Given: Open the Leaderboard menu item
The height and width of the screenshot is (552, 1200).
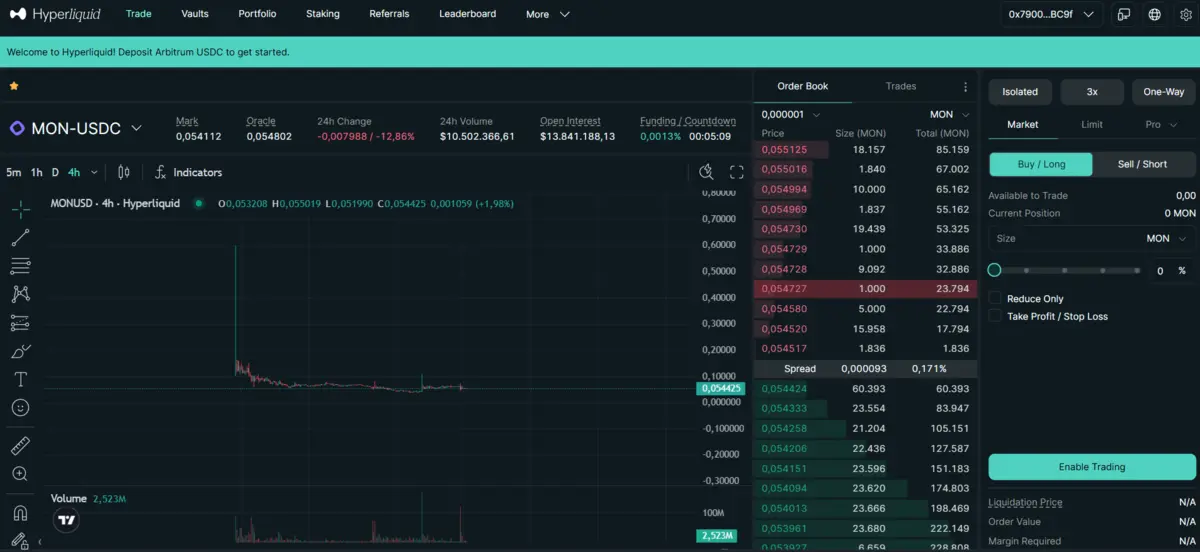Looking at the screenshot, I should tap(467, 14).
